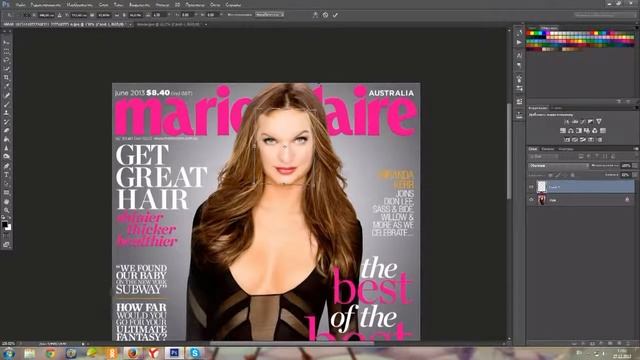This screenshot has width=640, height=360.
Task: Switch to the Paths tab
Action: (566, 149)
